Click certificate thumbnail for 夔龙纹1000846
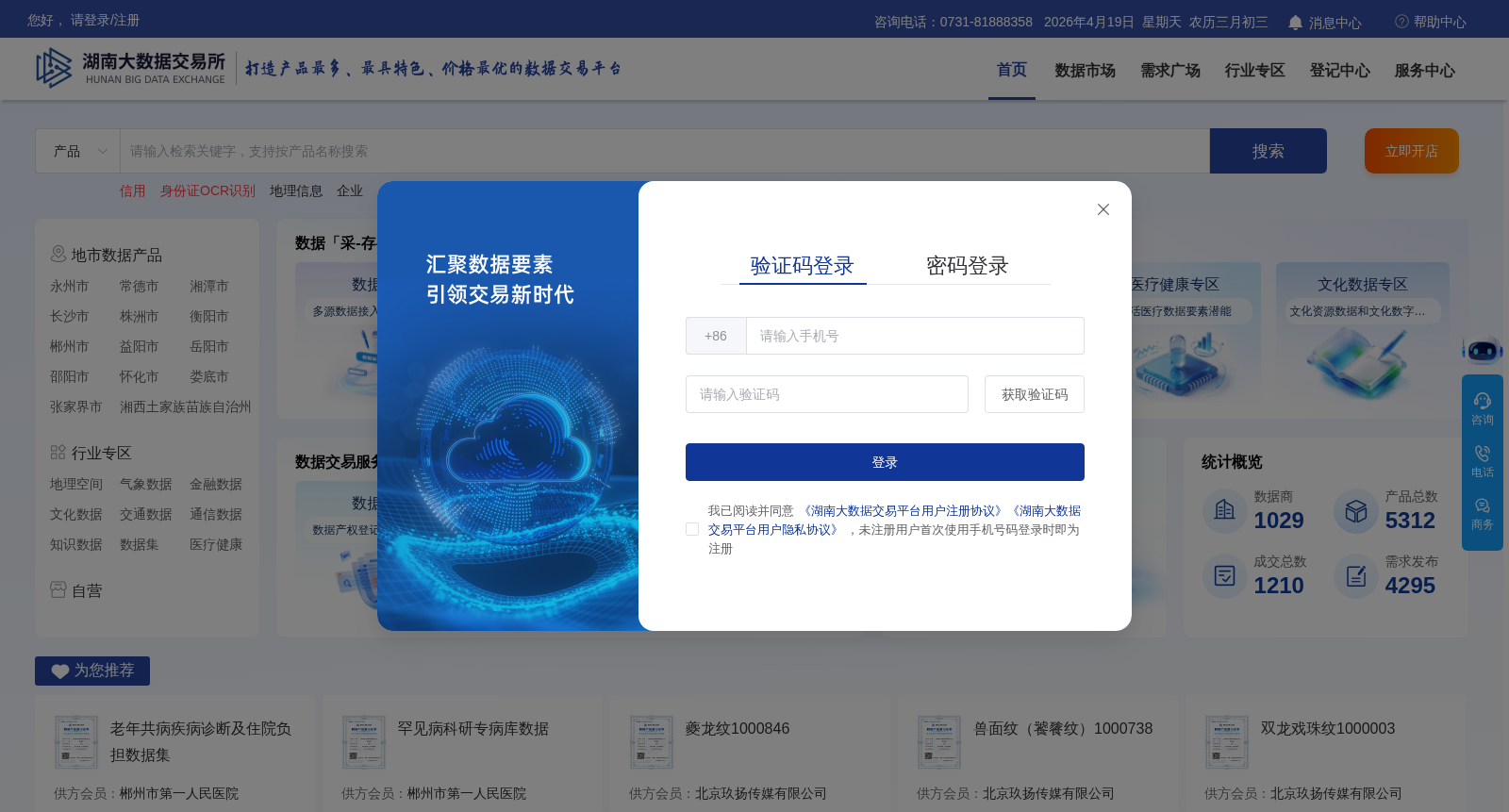Image resolution: width=1509 pixels, height=812 pixels. (x=652, y=741)
